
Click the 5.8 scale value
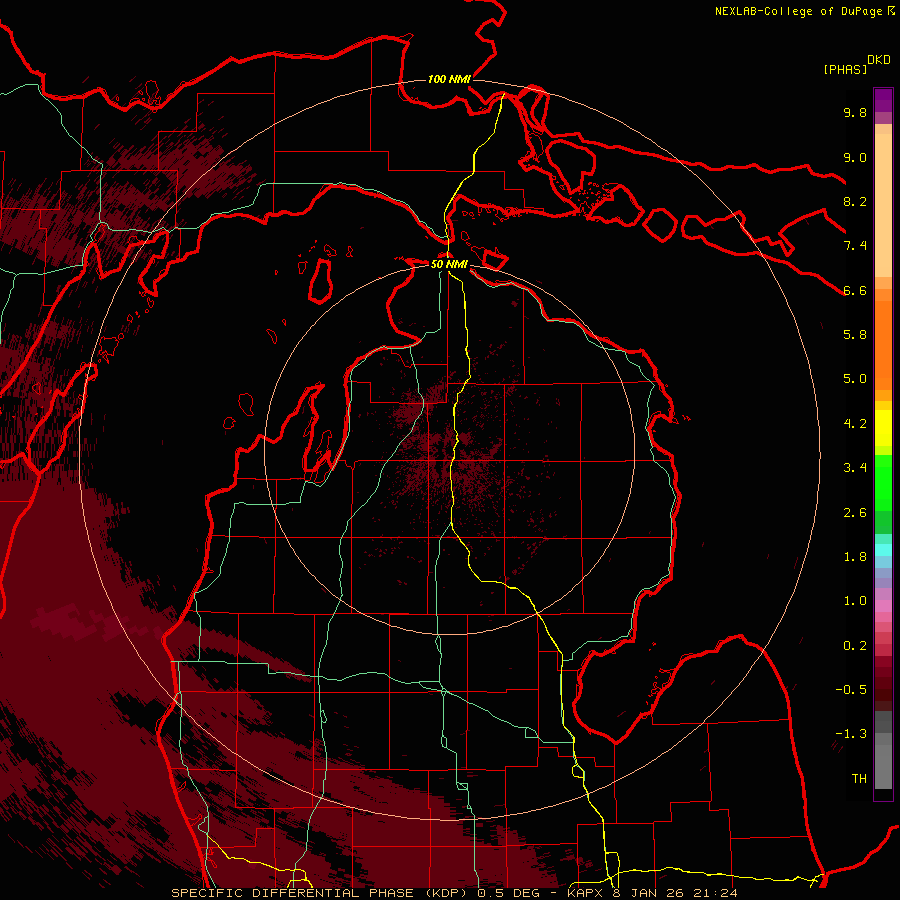point(855,335)
